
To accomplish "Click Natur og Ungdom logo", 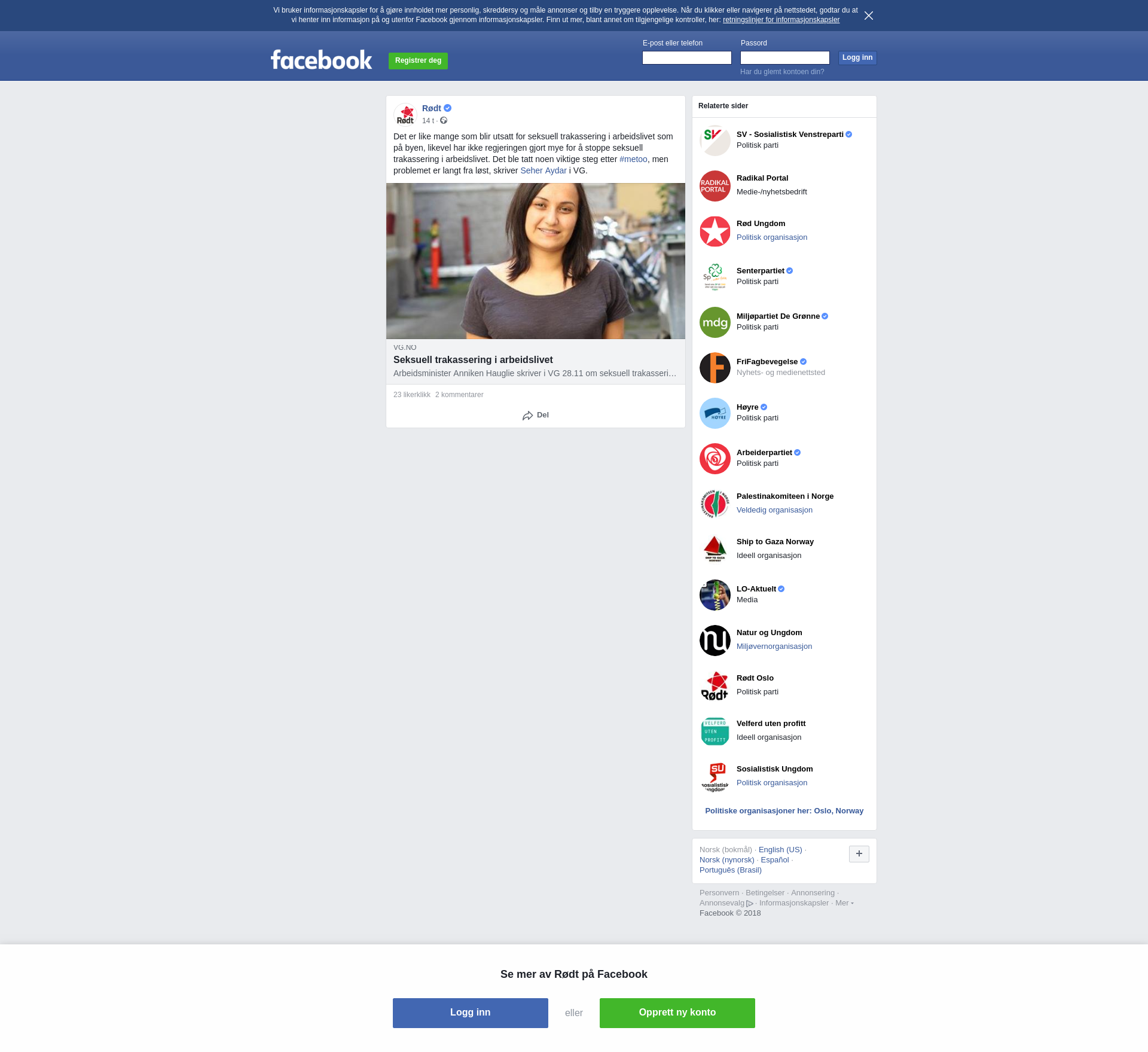I will point(715,641).
